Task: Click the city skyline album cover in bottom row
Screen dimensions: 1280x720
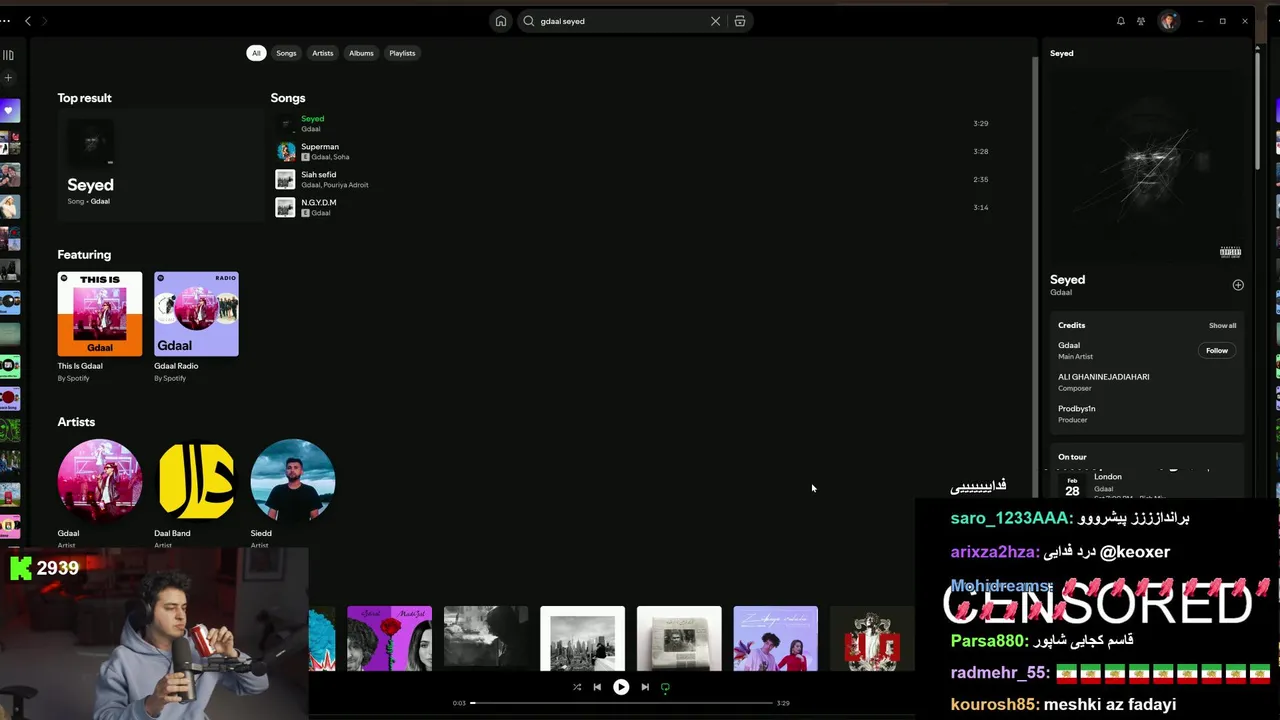Action: [582, 638]
